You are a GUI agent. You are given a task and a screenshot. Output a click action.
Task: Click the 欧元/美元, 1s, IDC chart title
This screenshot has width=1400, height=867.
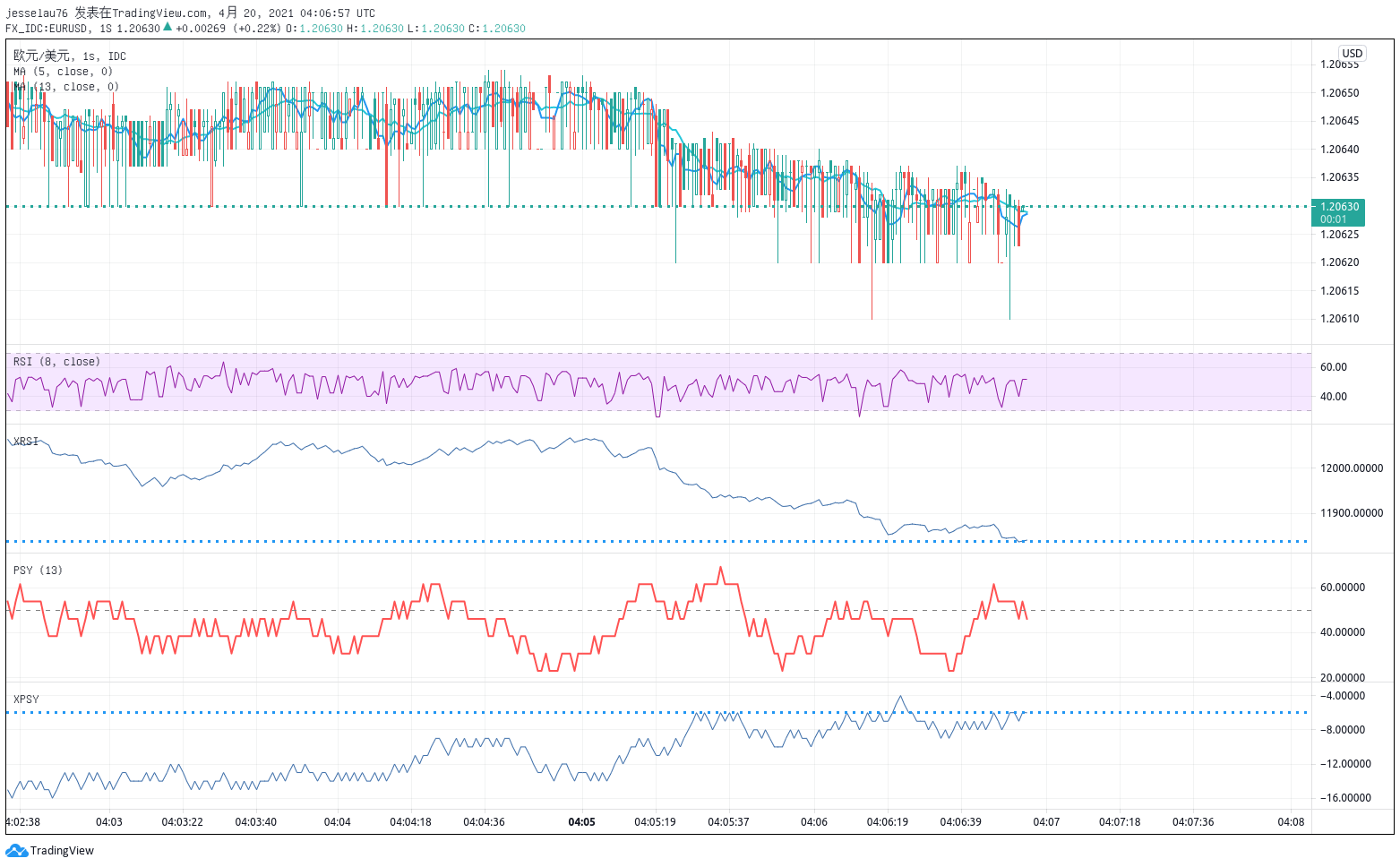click(x=70, y=56)
